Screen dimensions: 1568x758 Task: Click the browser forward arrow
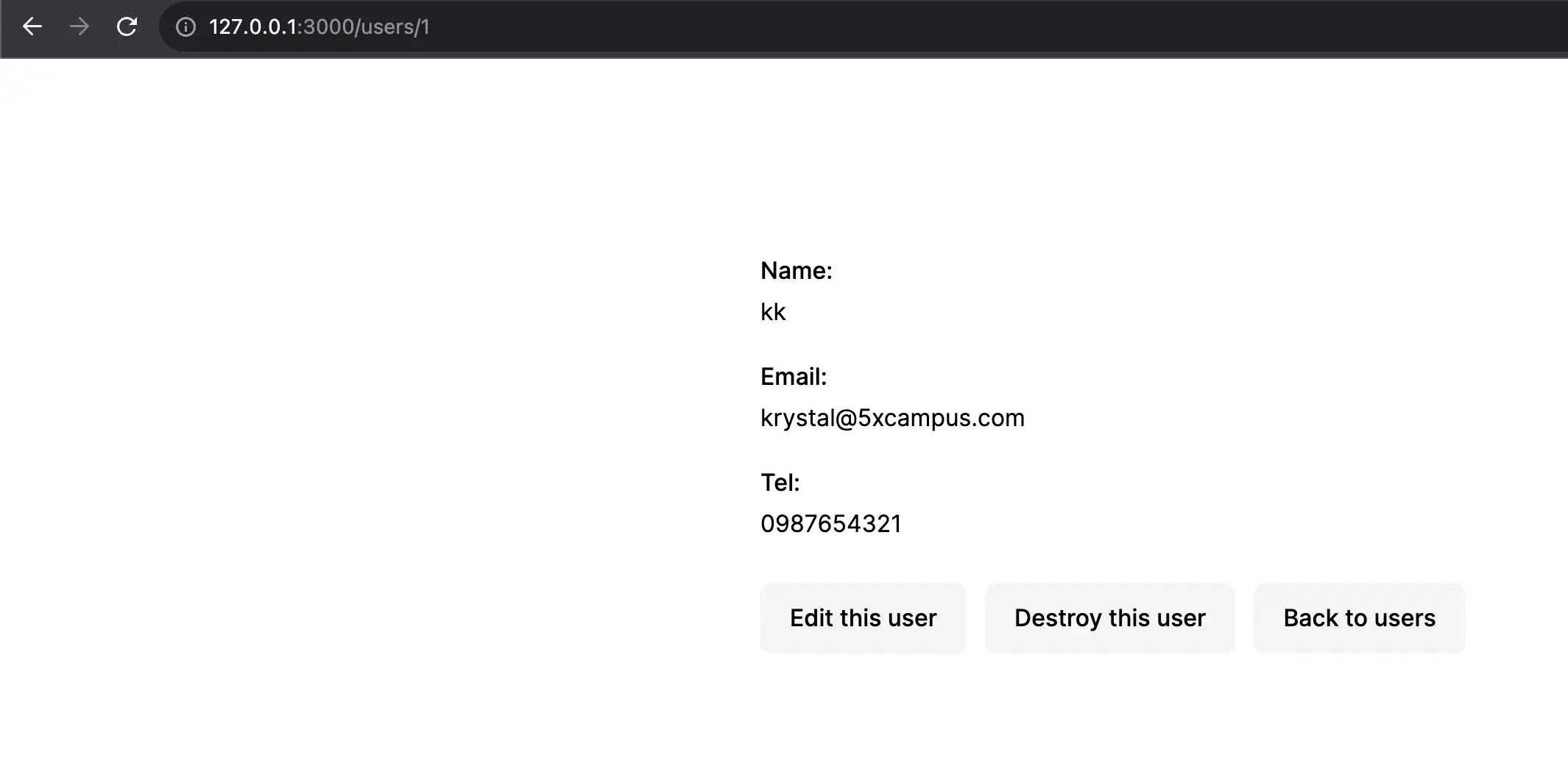80,27
